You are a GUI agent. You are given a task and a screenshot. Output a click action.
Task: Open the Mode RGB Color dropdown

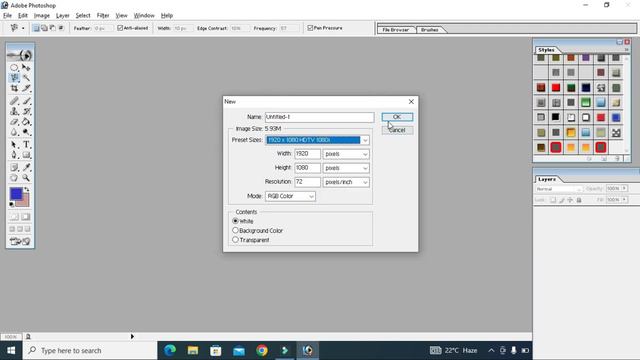click(290, 196)
